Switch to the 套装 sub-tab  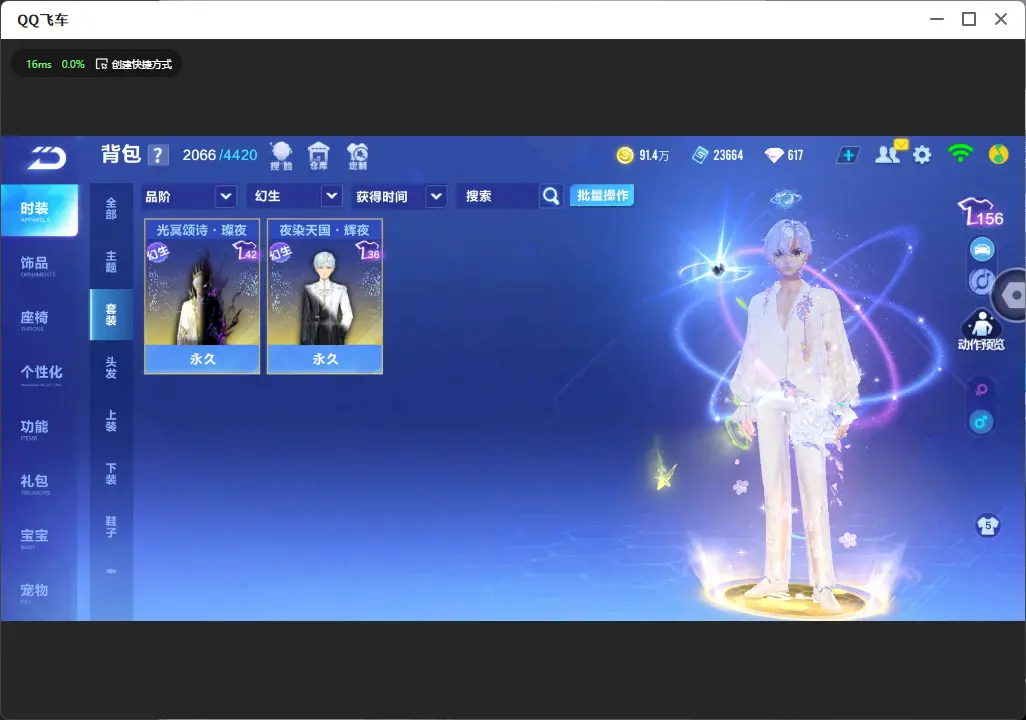tap(111, 315)
